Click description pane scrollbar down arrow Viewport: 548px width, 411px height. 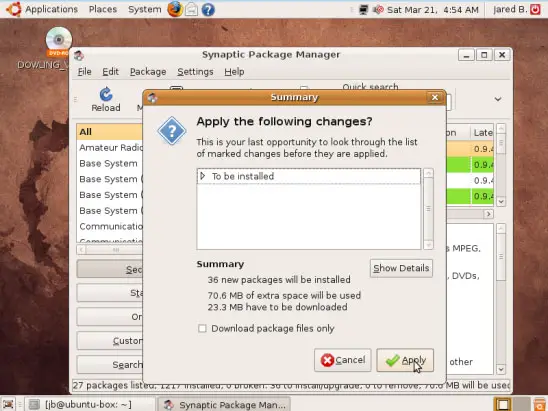501,369
